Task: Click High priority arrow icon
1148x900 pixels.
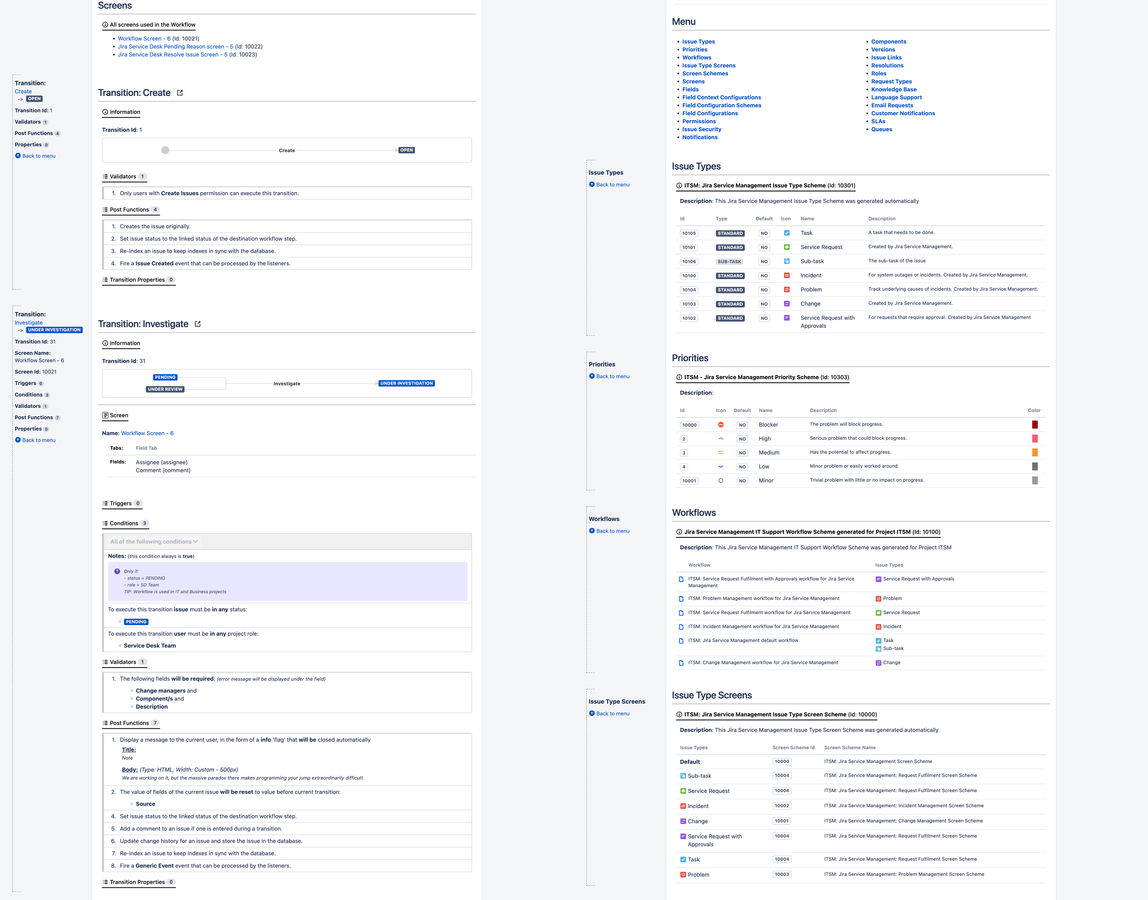Action: (x=720, y=439)
